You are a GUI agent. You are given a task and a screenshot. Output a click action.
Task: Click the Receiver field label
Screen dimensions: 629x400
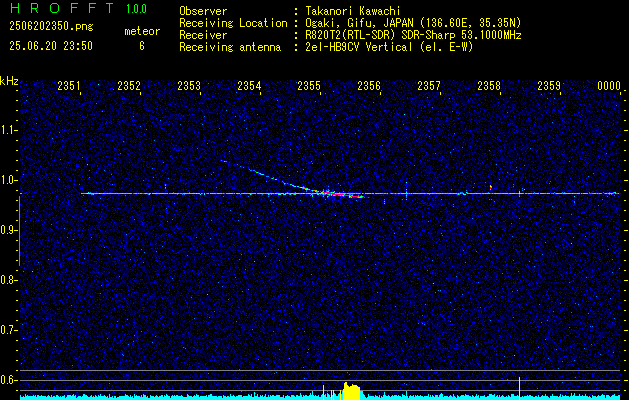(203, 35)
